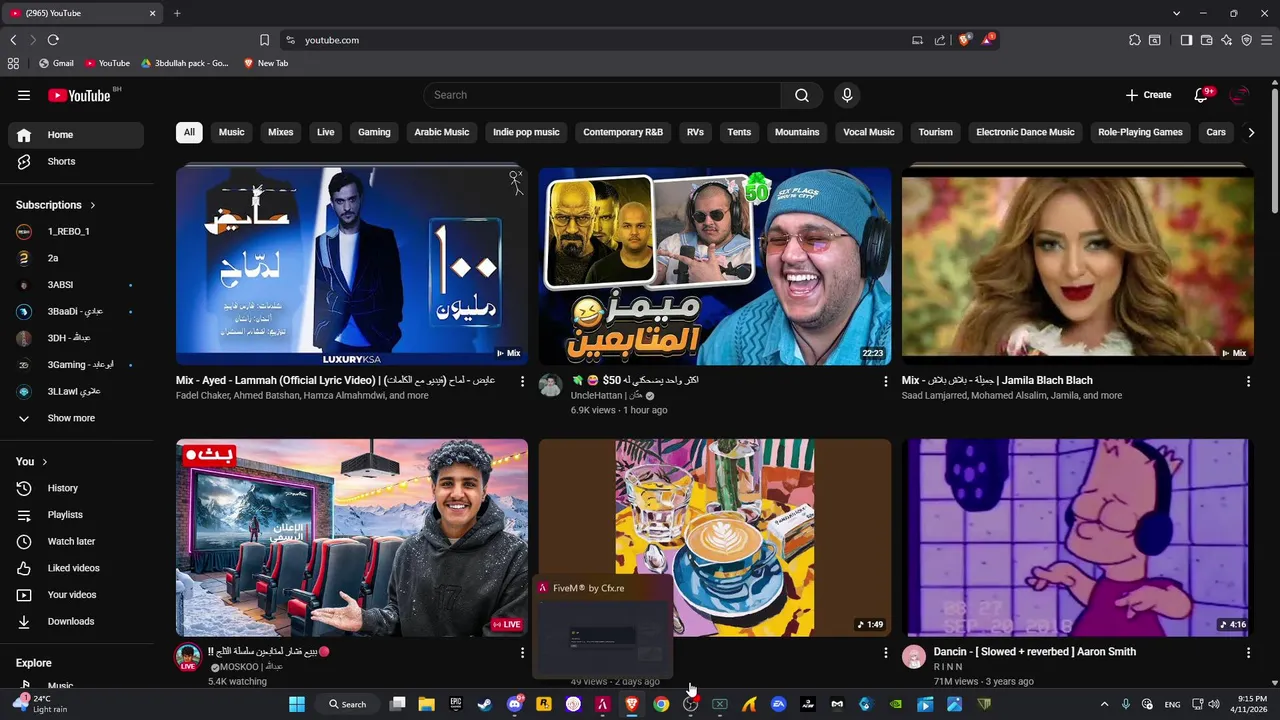Screen dimensions: 1280x720
Task: Open Brave Wallet icon
Action: click(1207, 40)
